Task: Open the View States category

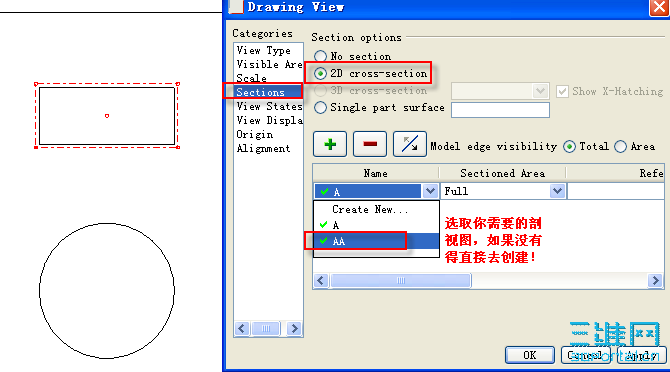Action: tap(269, 106)
